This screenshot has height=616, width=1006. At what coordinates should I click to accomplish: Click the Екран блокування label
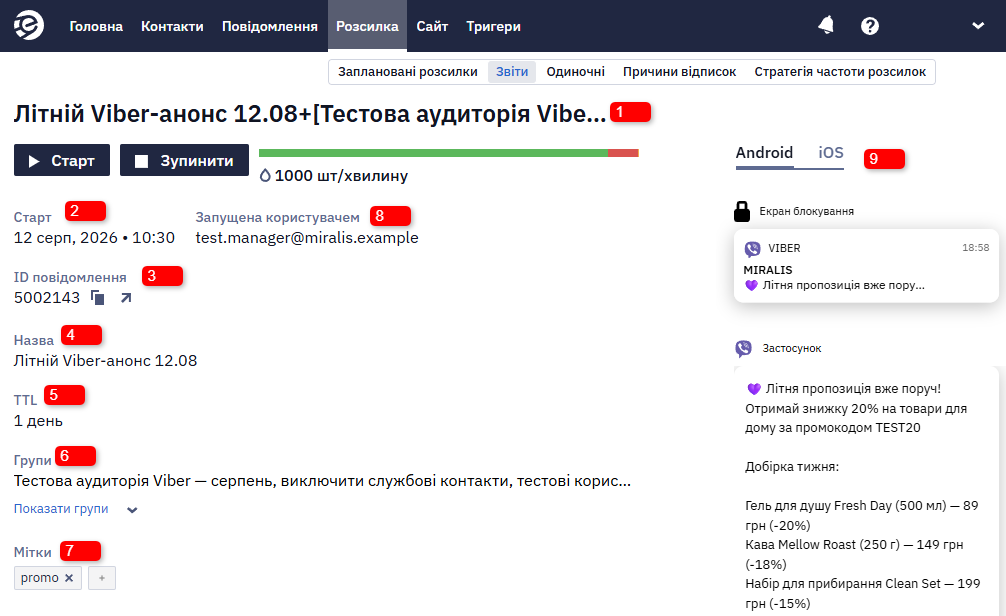coord(806,211)
